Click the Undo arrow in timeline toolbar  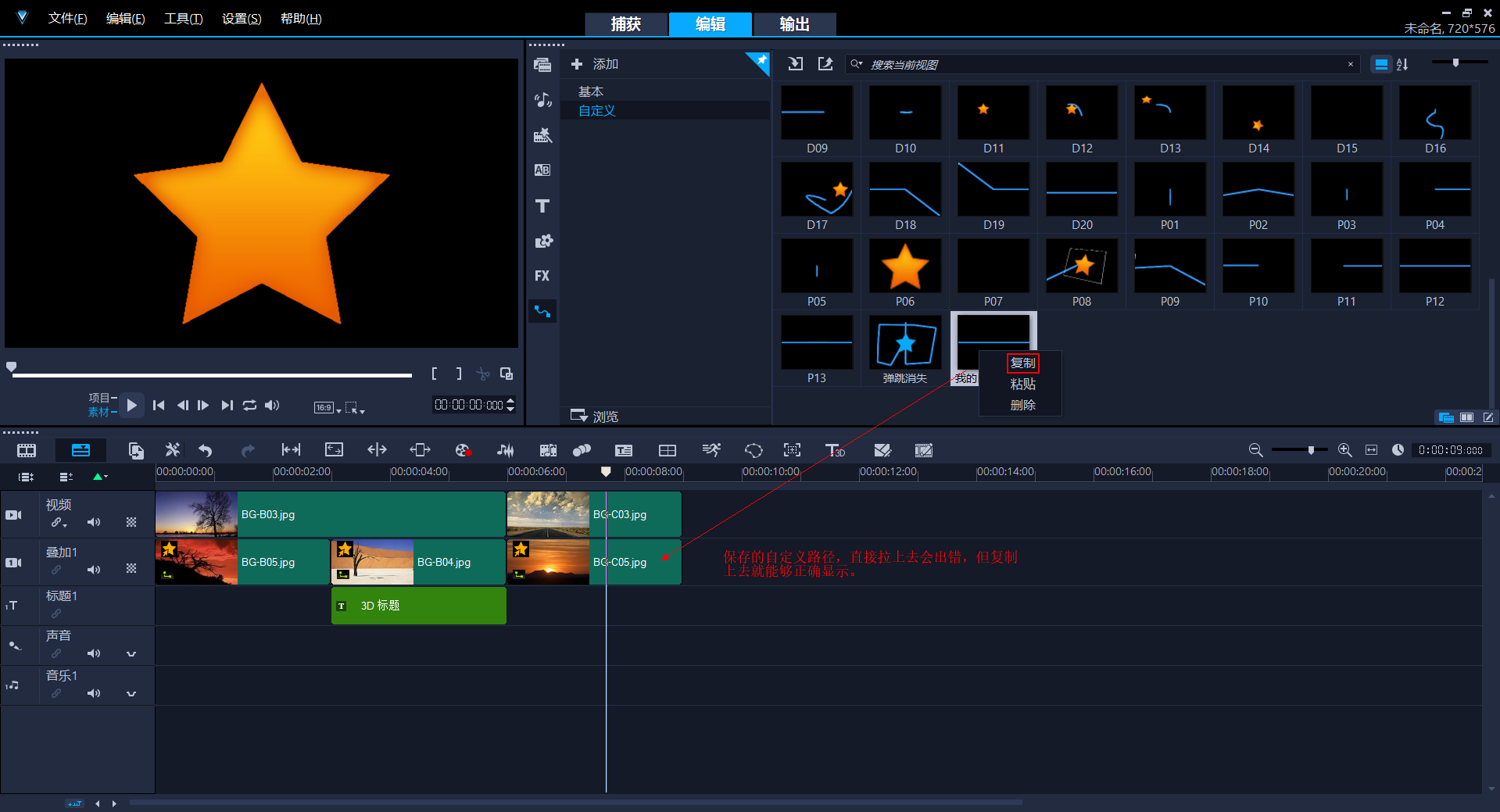205,450
